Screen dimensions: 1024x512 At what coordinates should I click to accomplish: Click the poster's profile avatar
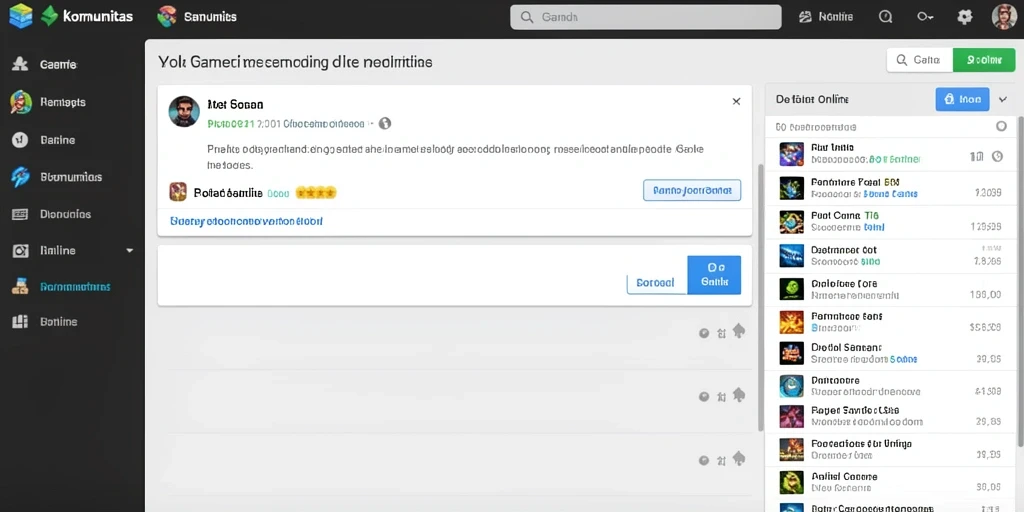[184, 111]
